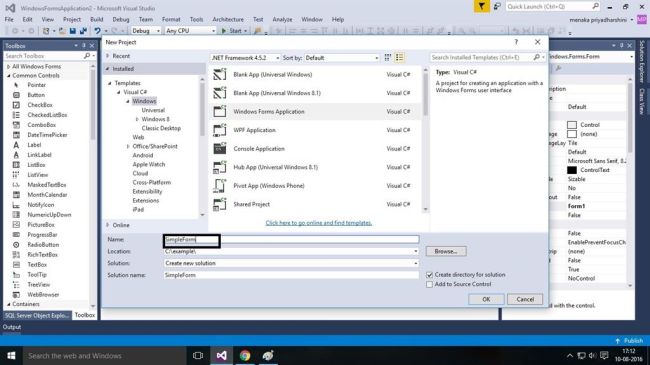
Task: Select the RadioButton control in Toolbox
Action: pos(43,245)
